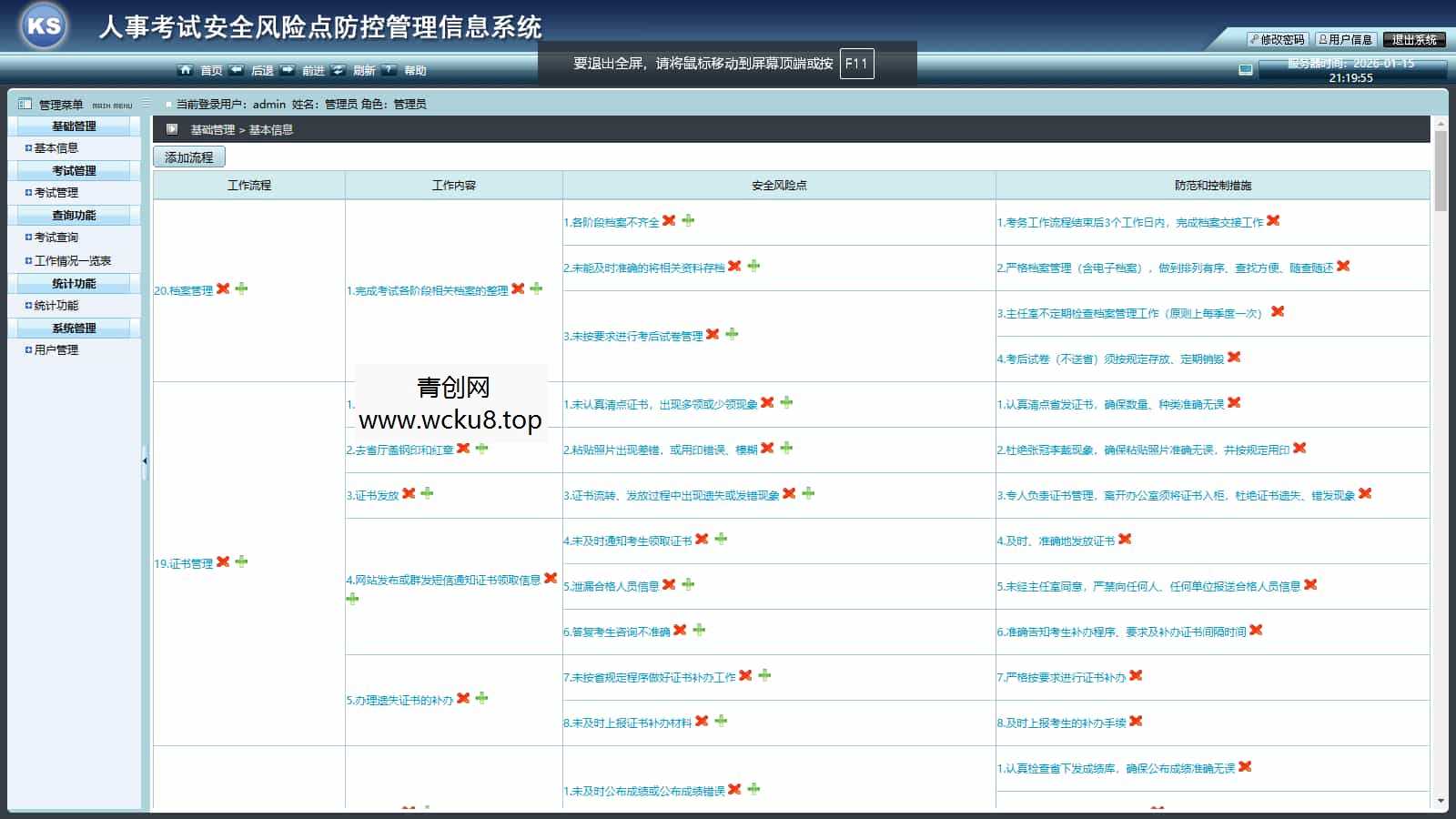Click green add icon beside 20.档案管理
Image resolution: width=1456 pixels, height=819 pixels.
tap(241, 288)
